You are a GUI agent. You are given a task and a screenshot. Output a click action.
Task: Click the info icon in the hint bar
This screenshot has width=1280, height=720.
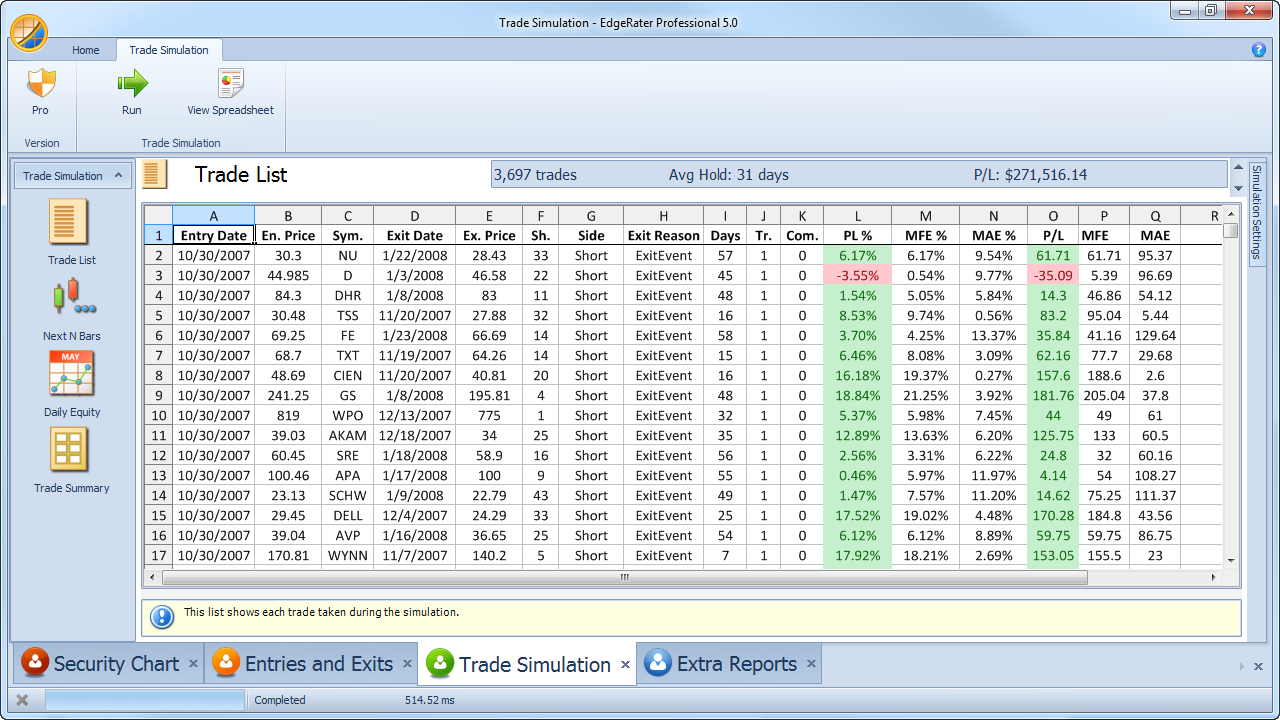pos(162,617)
